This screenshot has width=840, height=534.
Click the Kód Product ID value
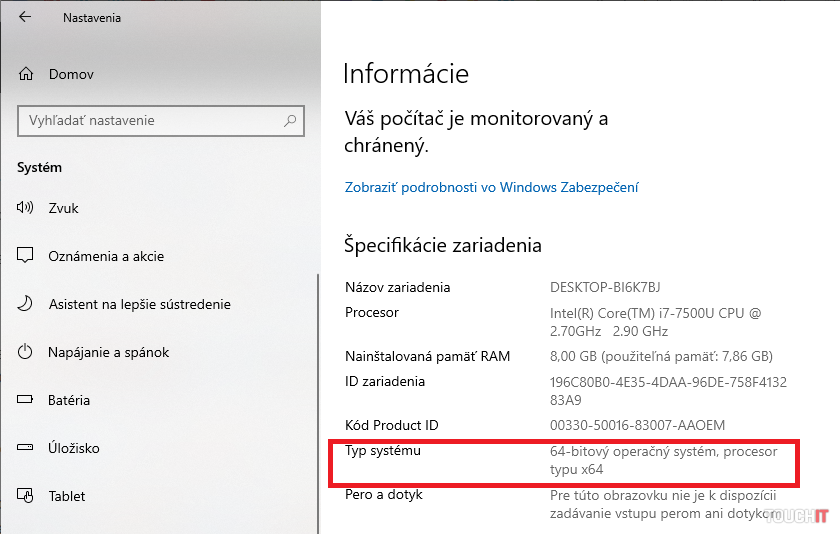637,425
